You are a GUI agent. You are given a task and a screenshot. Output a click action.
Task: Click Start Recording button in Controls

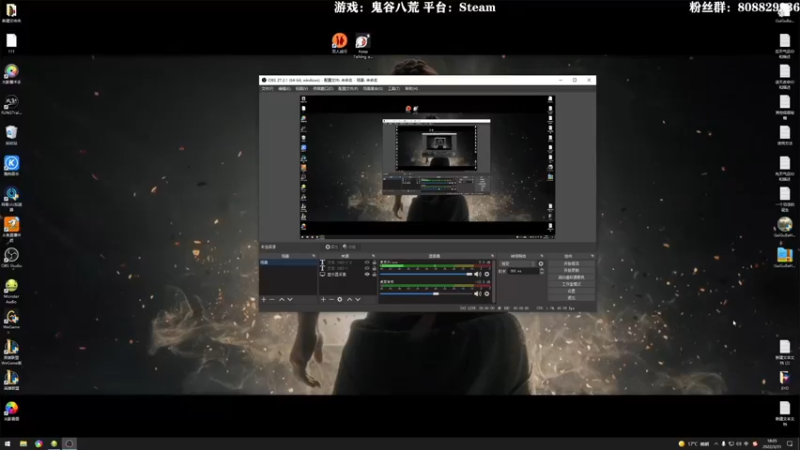[571, 270]
